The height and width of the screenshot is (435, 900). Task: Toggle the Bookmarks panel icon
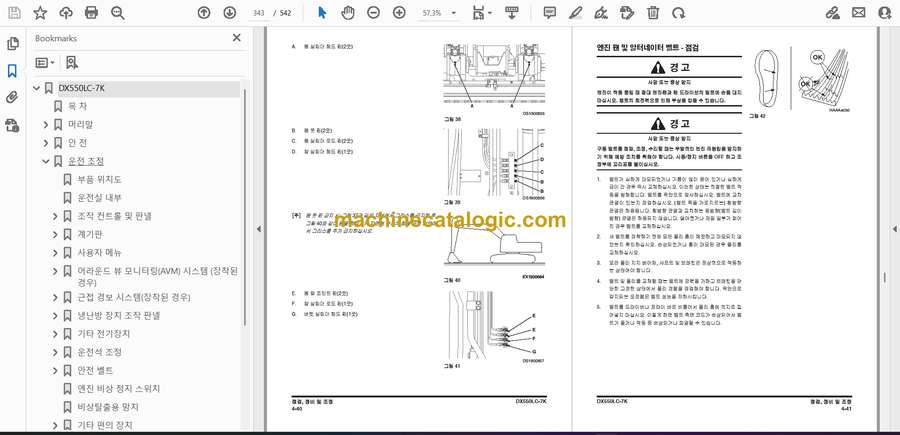tap(13, 71)
